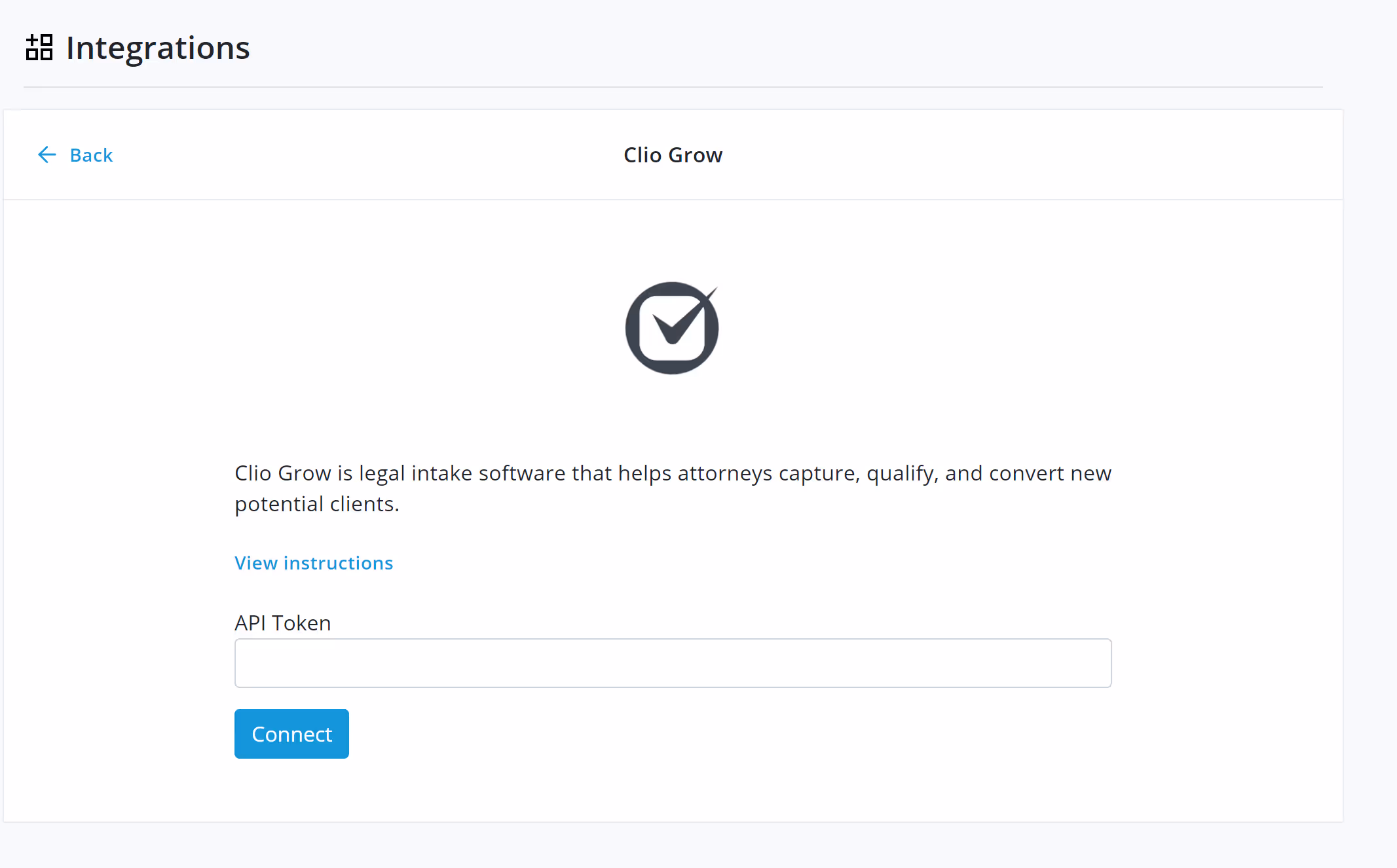Click the word 'Grow' in card title
1397x868 pixels.
click(x=695, y=155)
